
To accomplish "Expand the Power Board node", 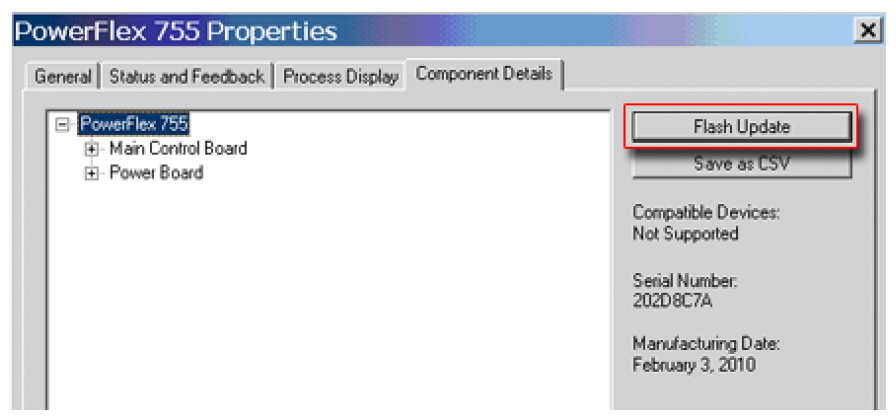I will [94, 173].
